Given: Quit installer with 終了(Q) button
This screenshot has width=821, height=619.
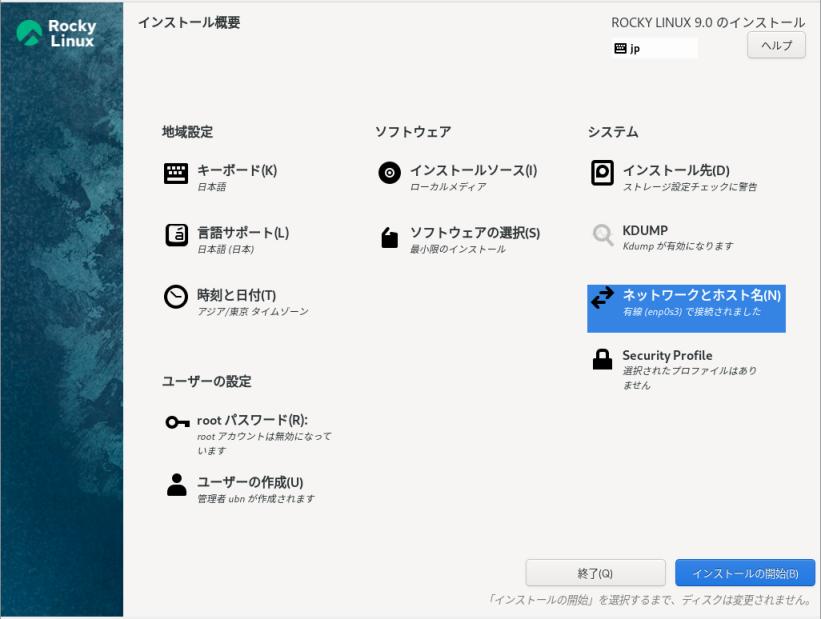Looking at the screenshot, I should pyautogui.click(x=595, y=573).
